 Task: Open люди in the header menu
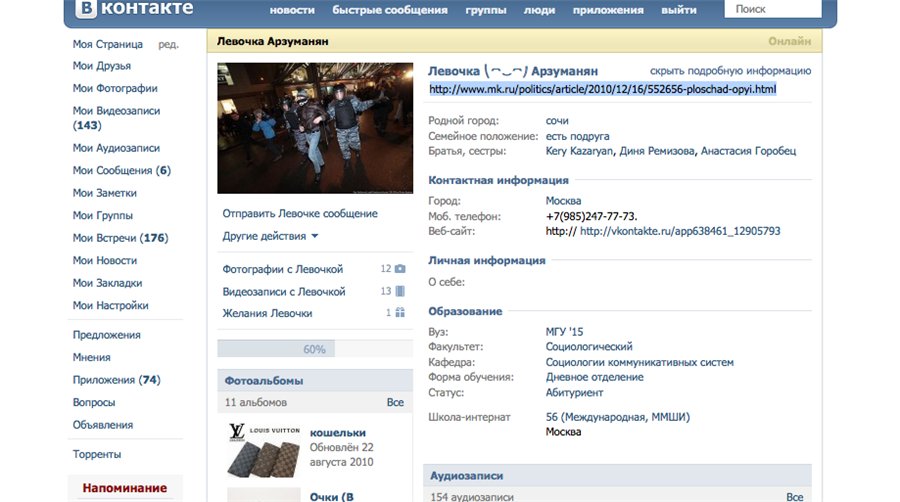[539, 10]
